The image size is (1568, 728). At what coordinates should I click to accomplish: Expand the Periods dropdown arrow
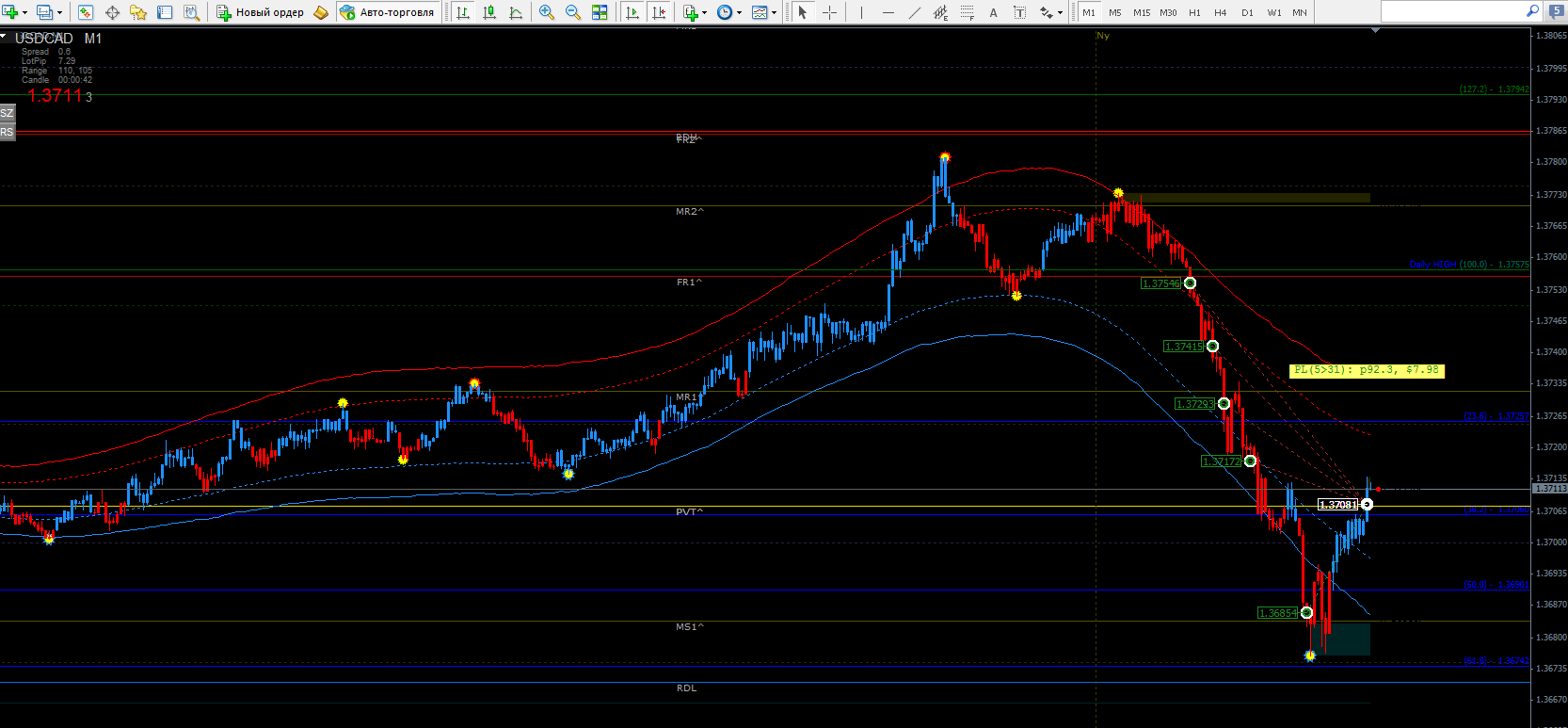(739, 12)
